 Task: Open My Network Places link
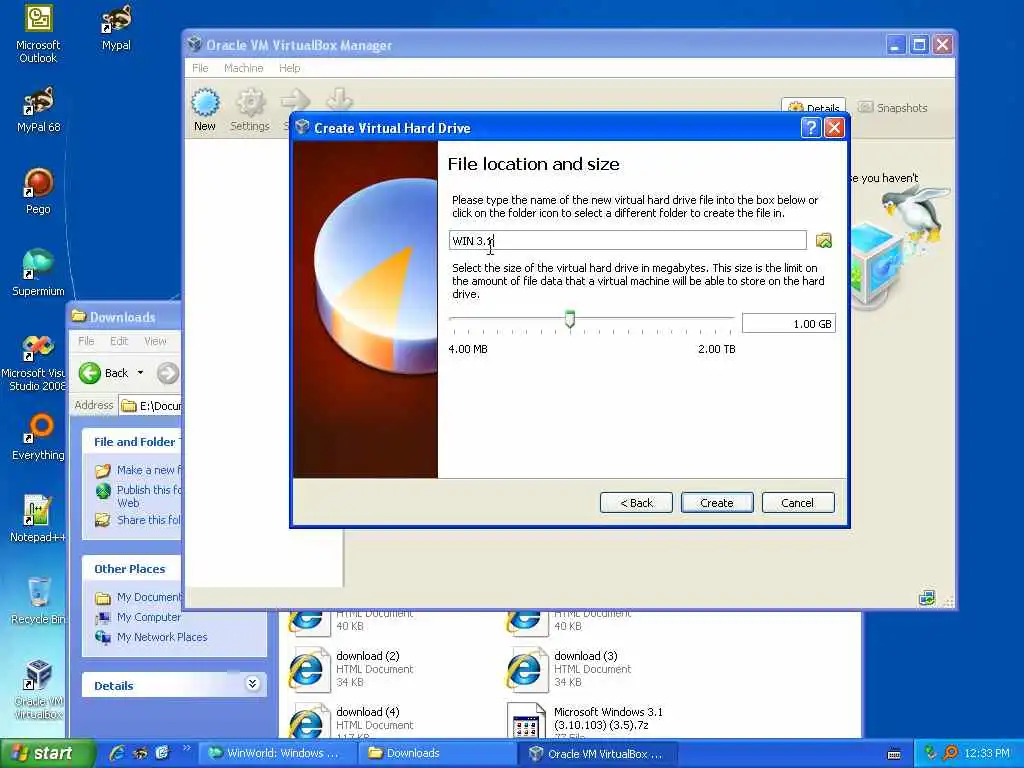[162, 637]
